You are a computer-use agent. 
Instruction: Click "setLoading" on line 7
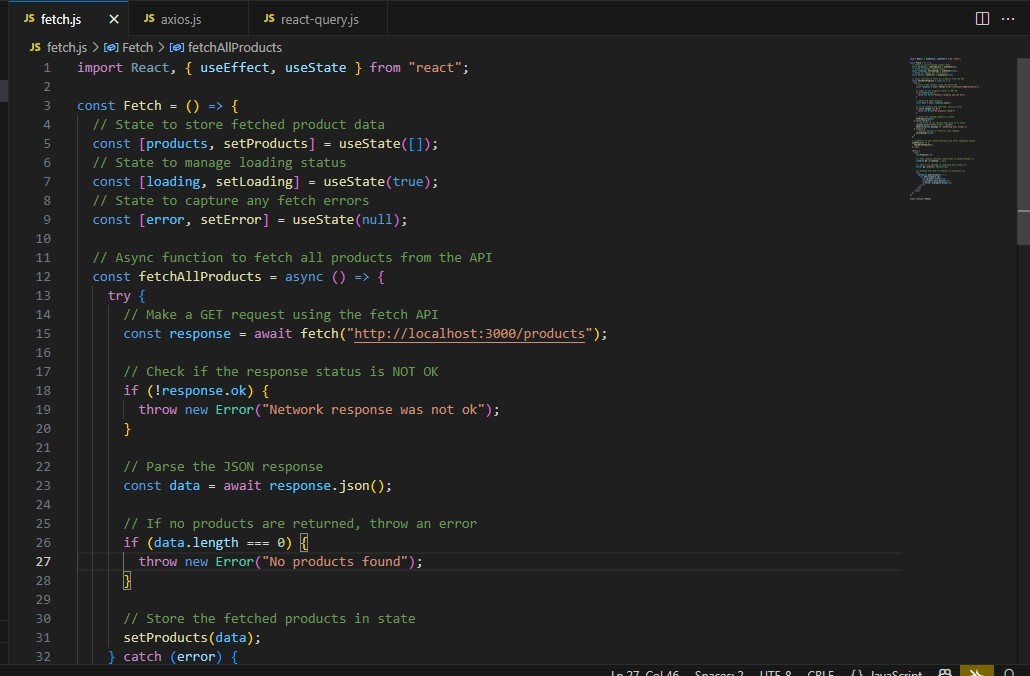pyautogui.click(x=254, y=182)
